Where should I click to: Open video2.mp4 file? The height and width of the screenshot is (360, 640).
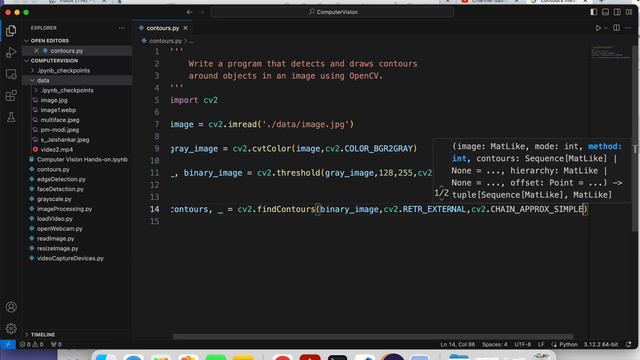[56, 149]
